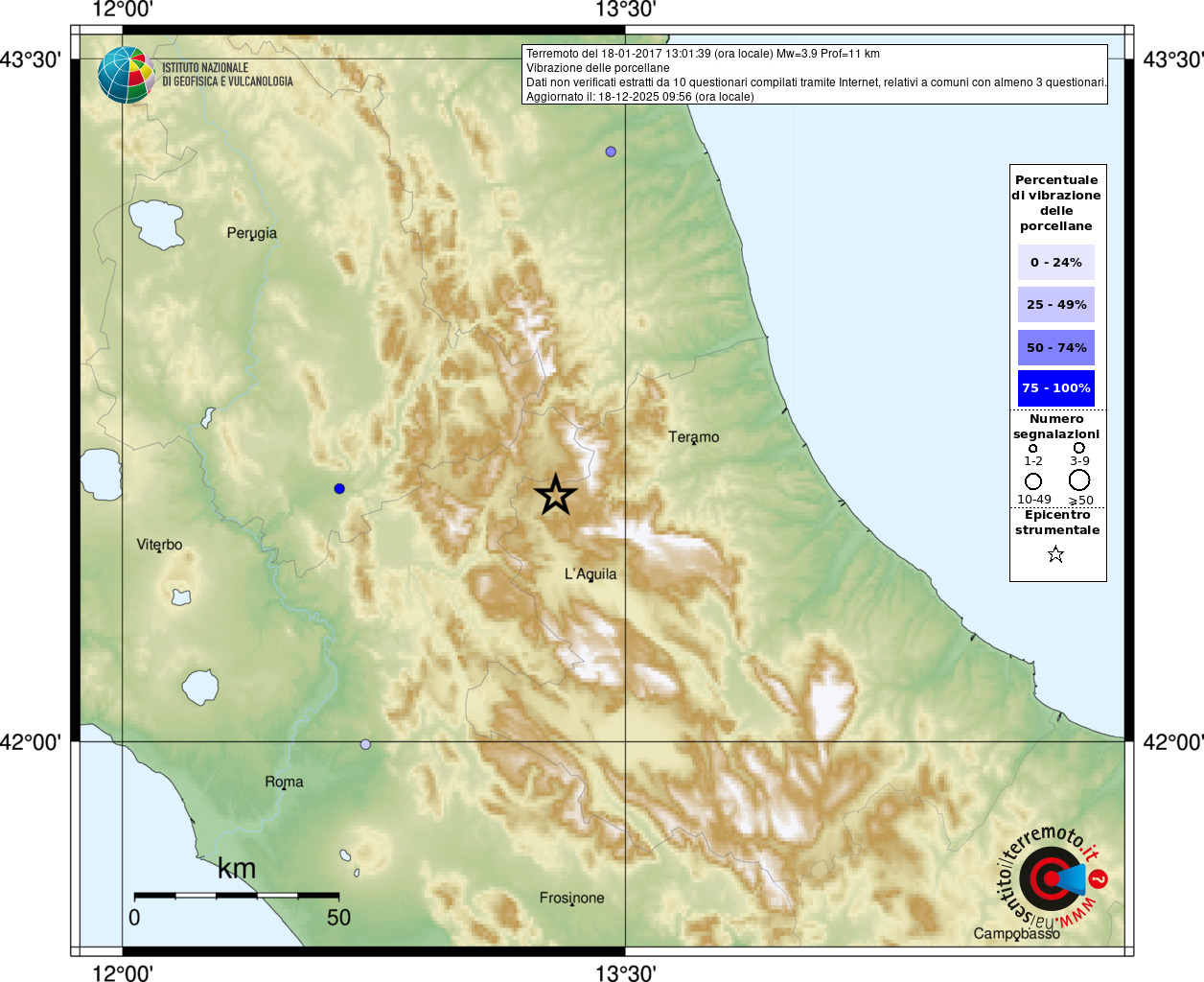Click the L'Aquila city label
The height and width of the screenshot is (982, 1204).
(590, 574)
